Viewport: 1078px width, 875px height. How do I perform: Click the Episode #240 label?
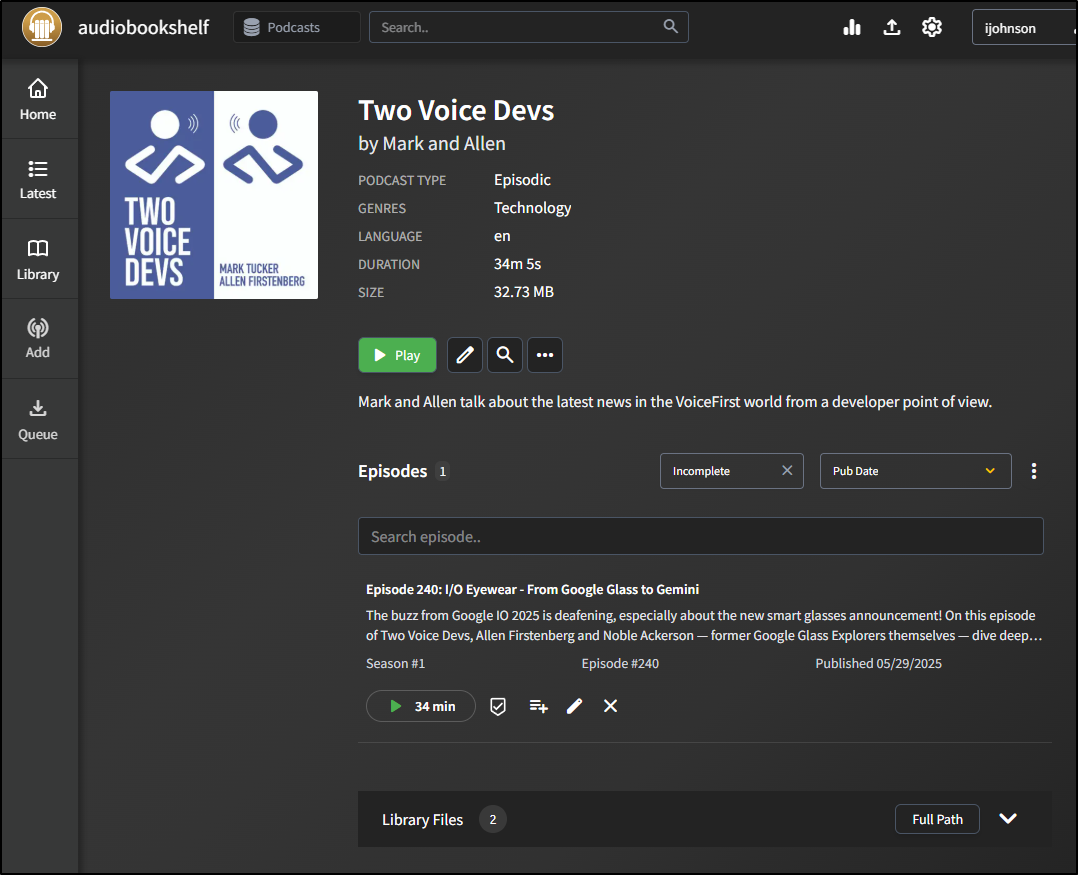pyautogui.click(x=620, y=663)
